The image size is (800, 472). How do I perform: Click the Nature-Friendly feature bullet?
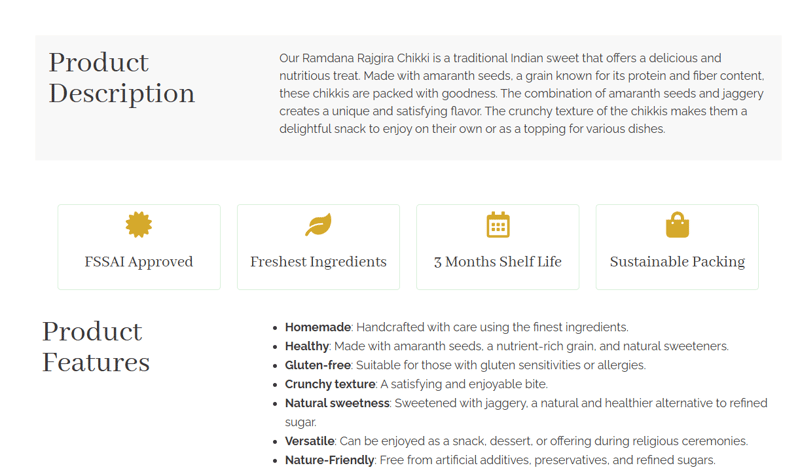point(499,460)
